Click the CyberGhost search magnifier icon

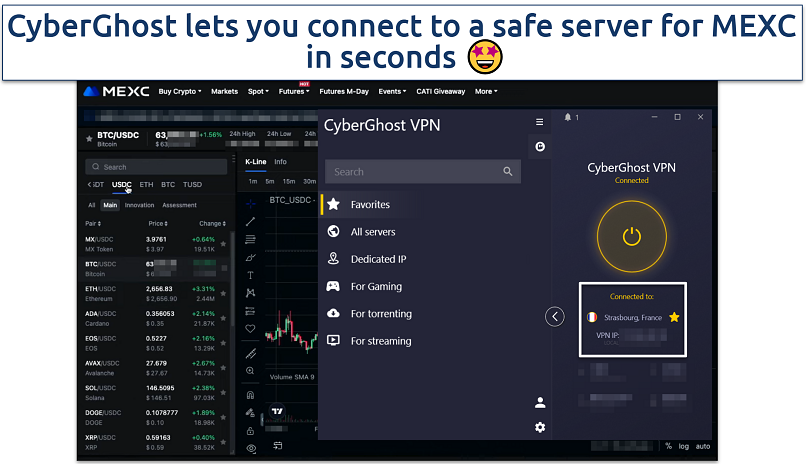[507, 172]
